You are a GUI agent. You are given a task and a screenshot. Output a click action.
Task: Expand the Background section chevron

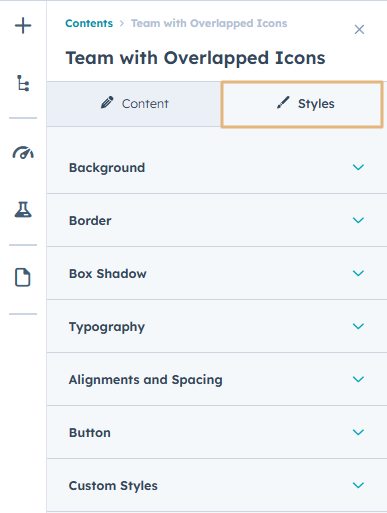click(358, 167)
